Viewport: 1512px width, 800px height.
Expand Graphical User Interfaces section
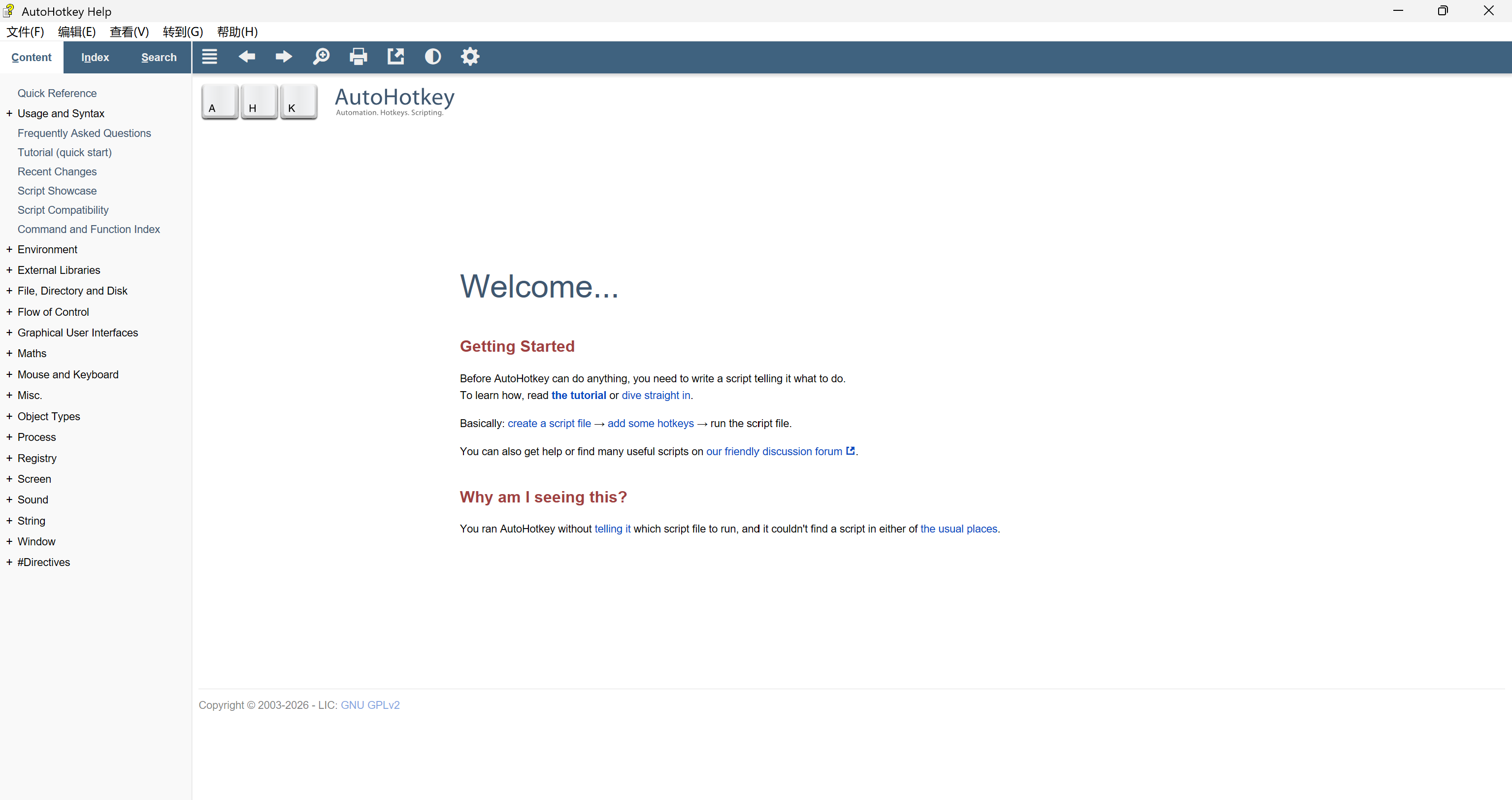[x=9, y=333]
